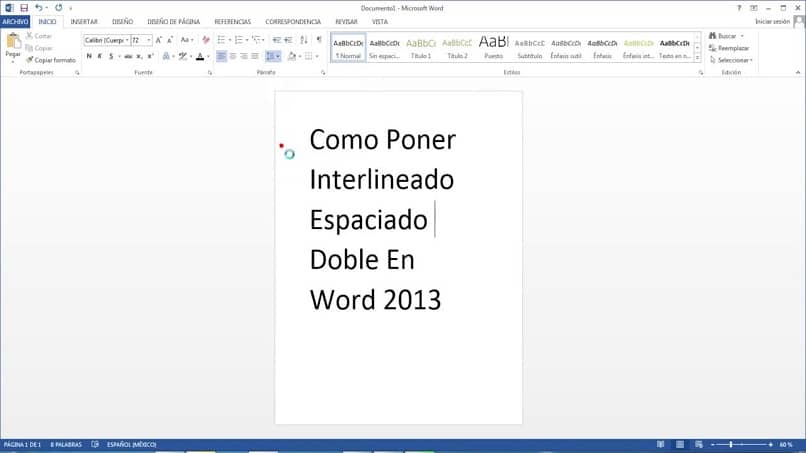The height and width of the screenshot is (453, 806).
Task: Expand the Seleccionar dropdown in Edición
Action: point(733,60)
